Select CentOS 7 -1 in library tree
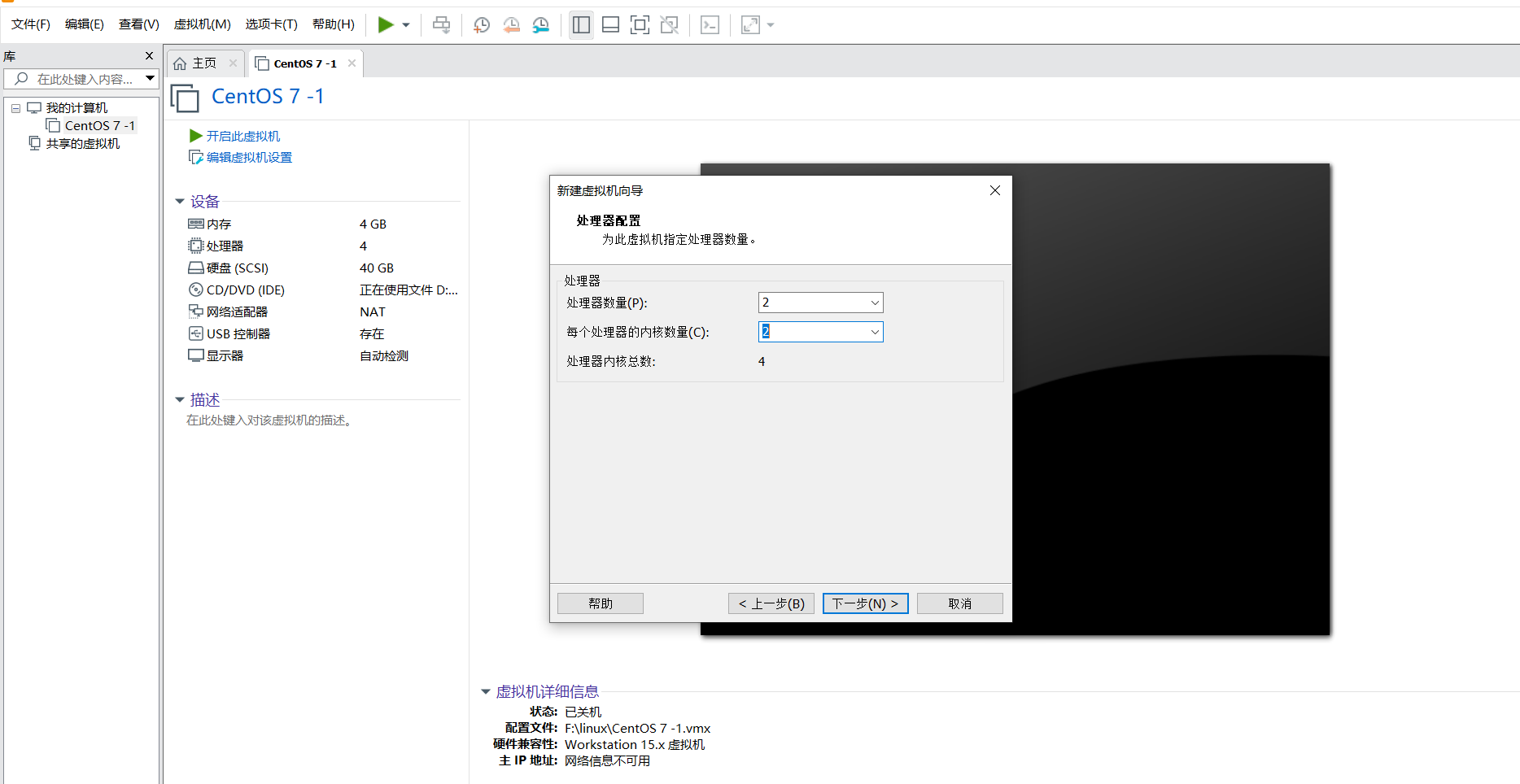 point(99,126)
